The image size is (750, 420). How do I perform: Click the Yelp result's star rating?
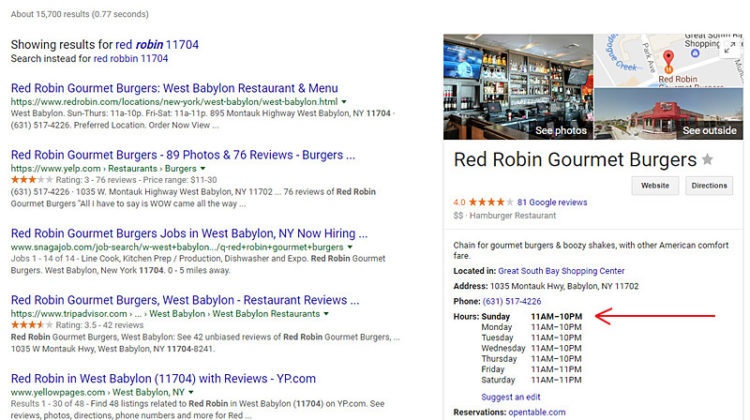click(27, 179)
